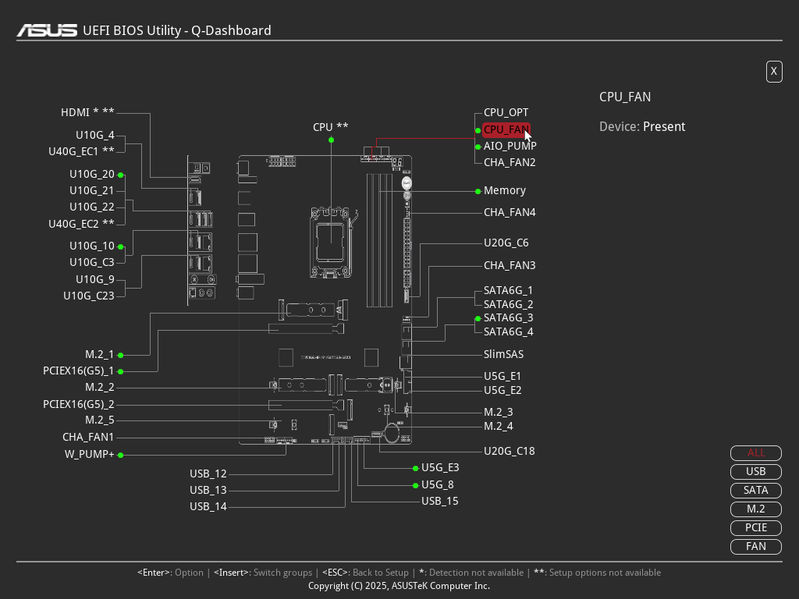The height and width of the screenshot is (599, 799).
Task: Select the CHA_FAN3 header label
Action: pyautogui.click(x=509, y=265)
